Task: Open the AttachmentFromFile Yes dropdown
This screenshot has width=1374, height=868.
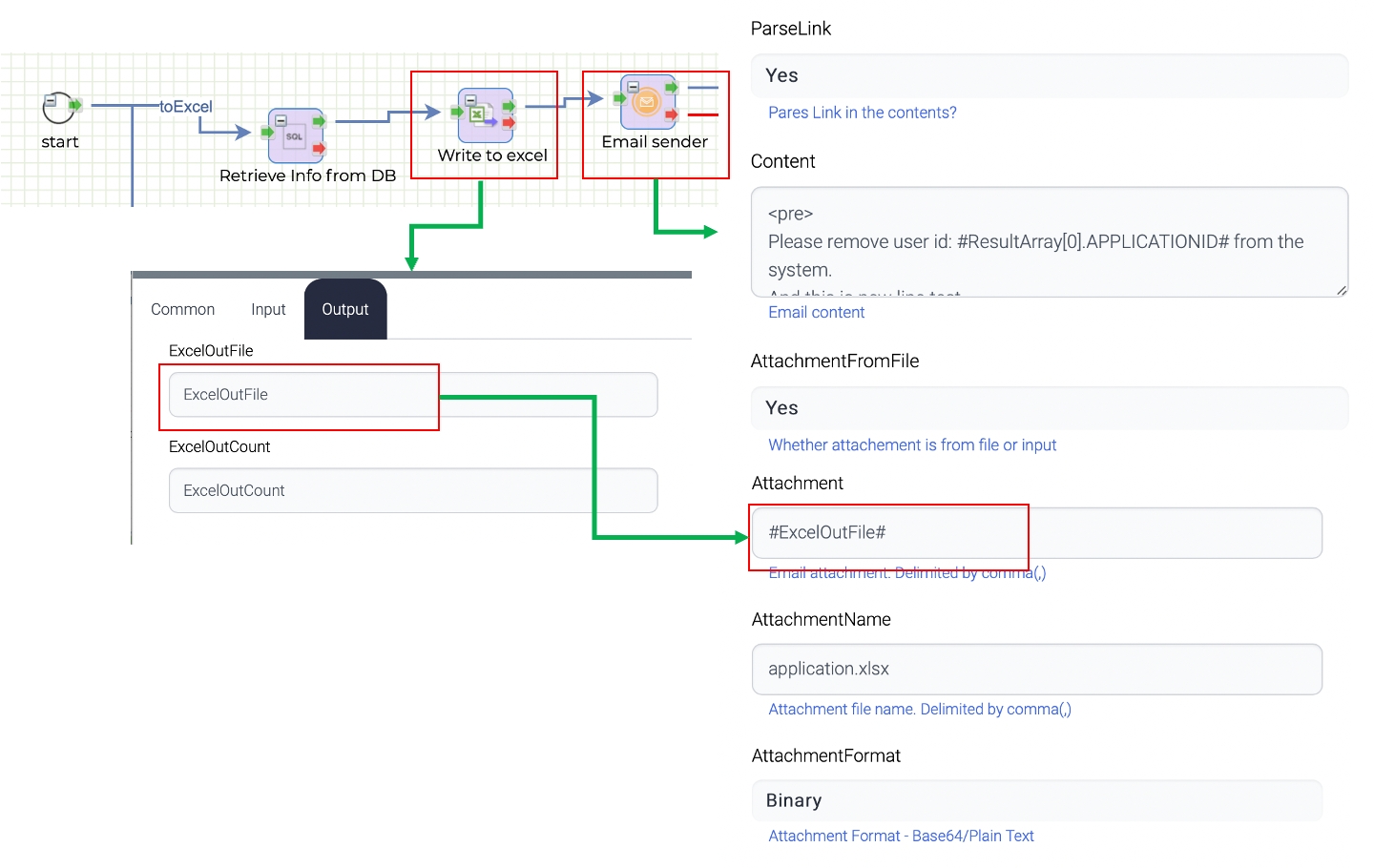Action: pos(1050,408)
